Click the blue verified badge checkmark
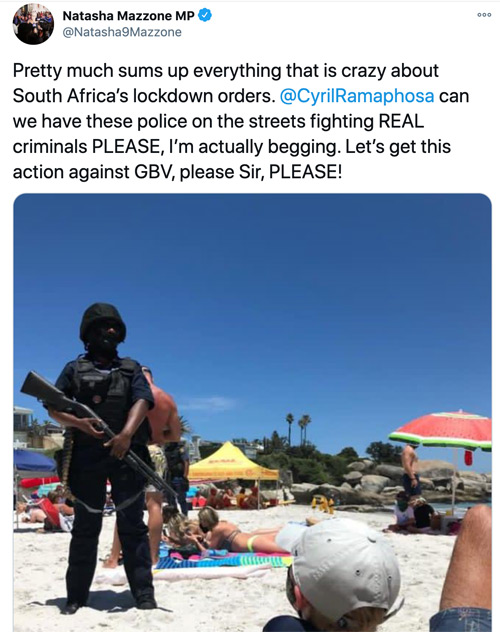 click(x=206, y=15)
